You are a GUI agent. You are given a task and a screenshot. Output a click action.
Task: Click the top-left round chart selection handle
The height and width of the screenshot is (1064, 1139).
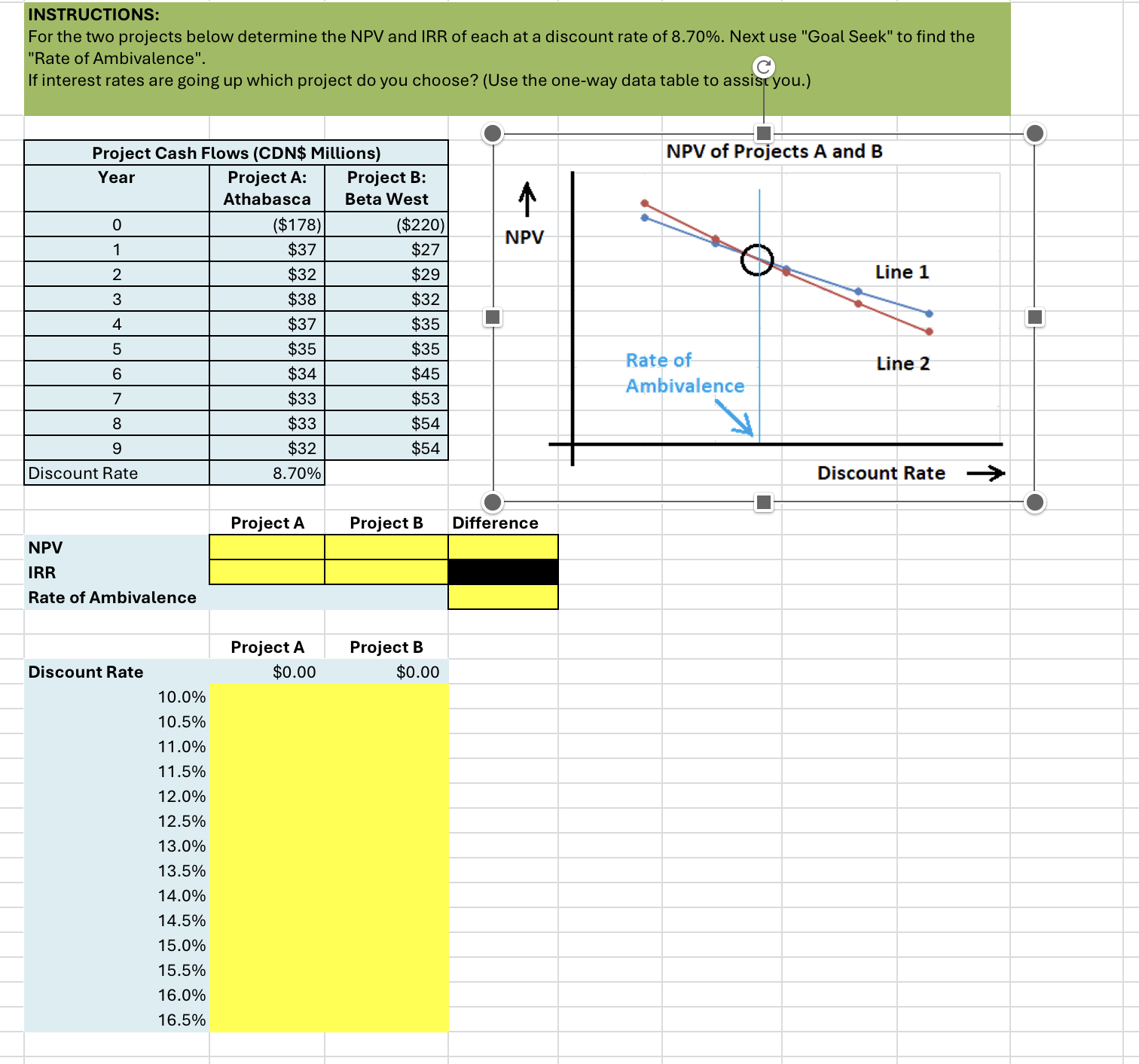point(493,133)
